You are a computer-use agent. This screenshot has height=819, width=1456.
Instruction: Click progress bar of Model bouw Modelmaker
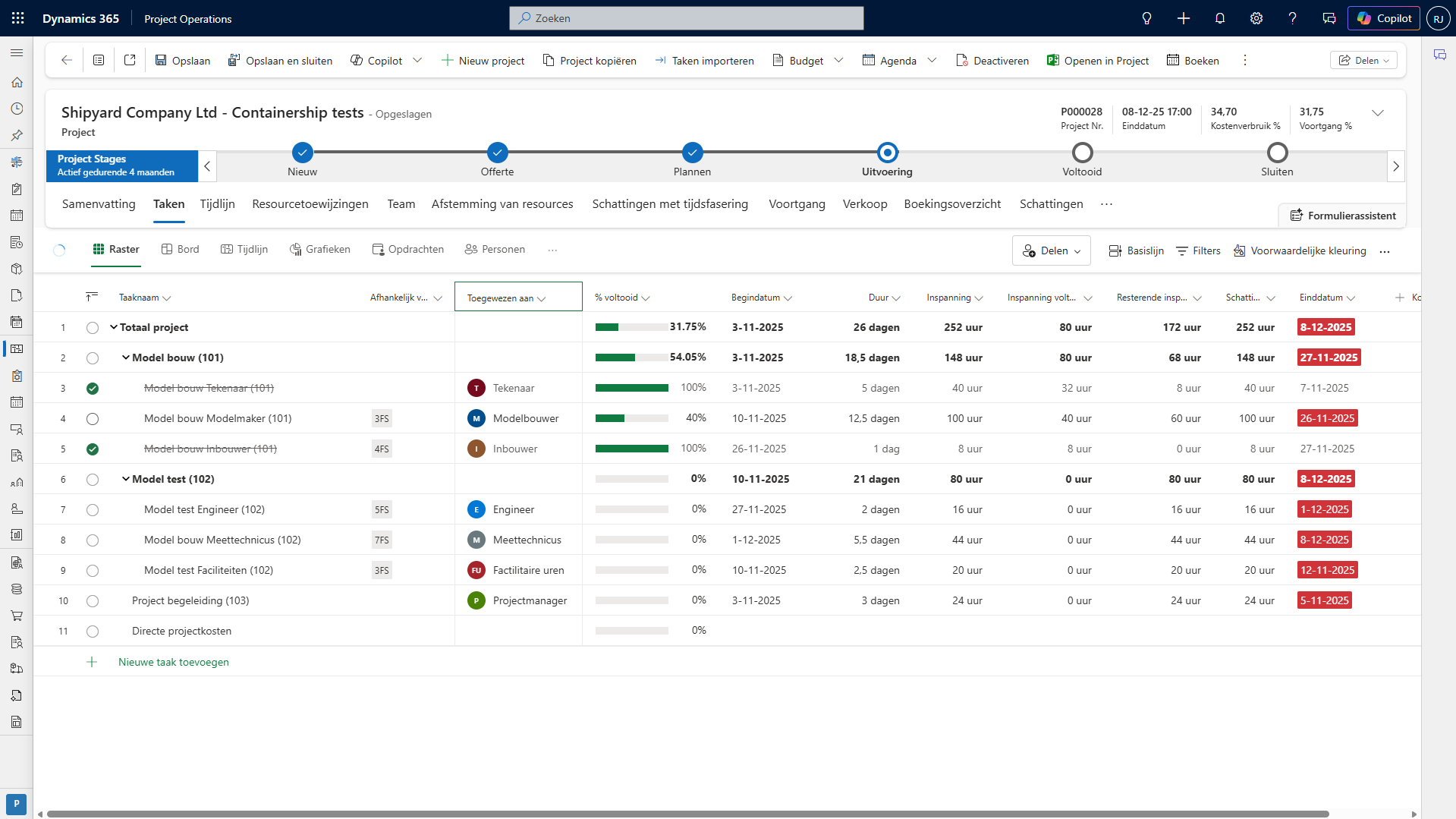tap(631, 418)
